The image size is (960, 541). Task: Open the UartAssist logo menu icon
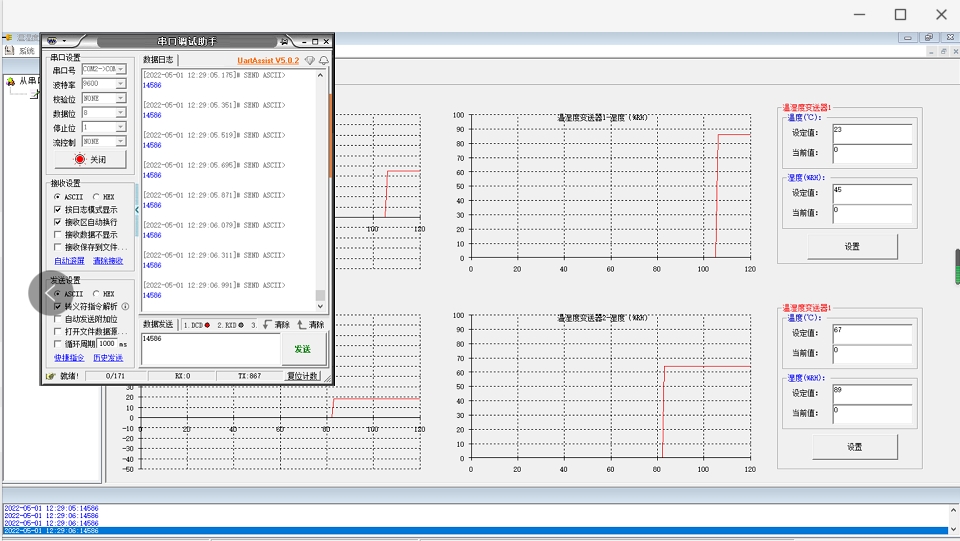click(x=52, y=41)
